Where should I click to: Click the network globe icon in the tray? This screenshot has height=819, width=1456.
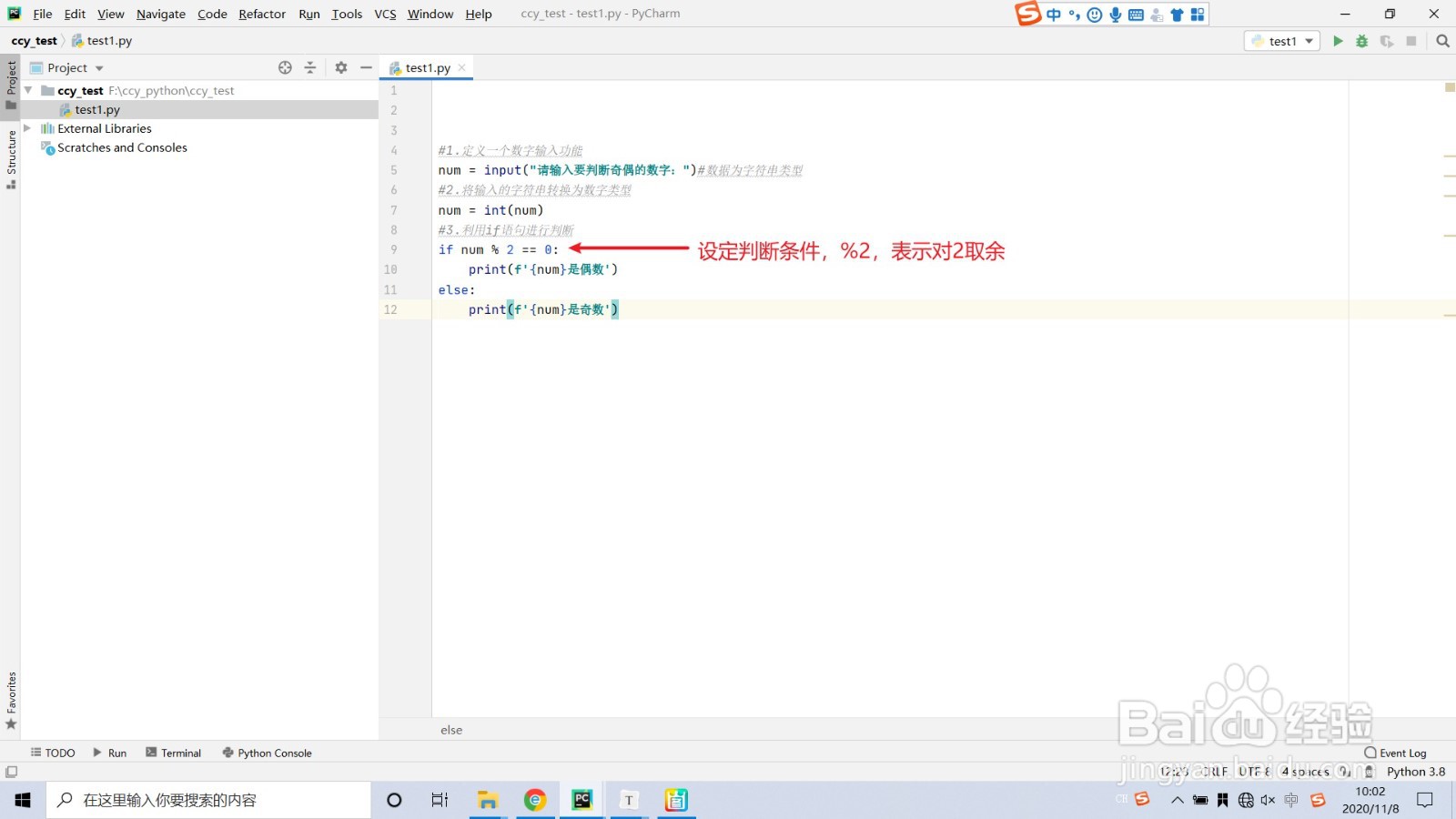click(x=1246, y=800)
